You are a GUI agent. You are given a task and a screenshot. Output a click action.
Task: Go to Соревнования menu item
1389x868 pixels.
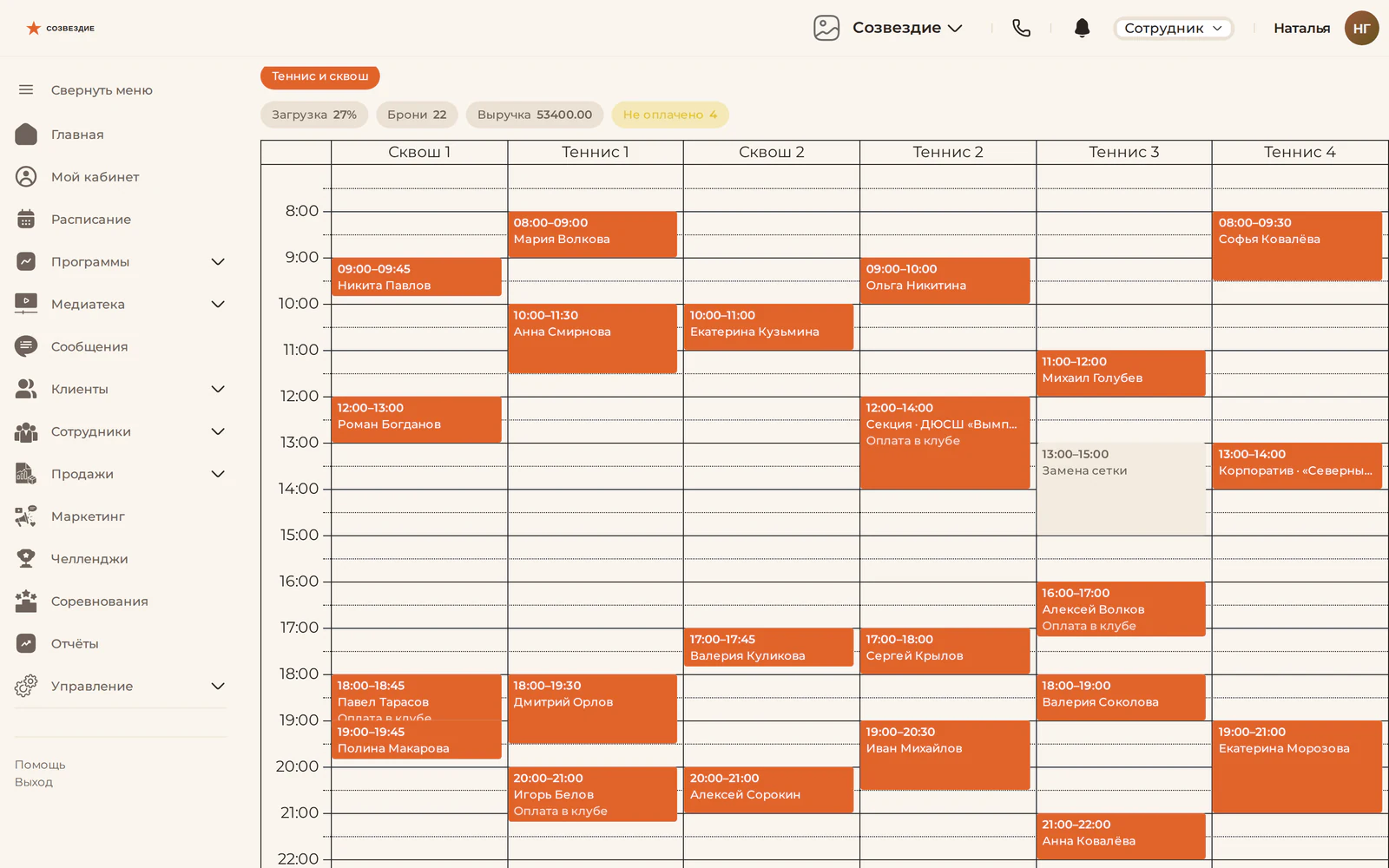tap(99, 601)
